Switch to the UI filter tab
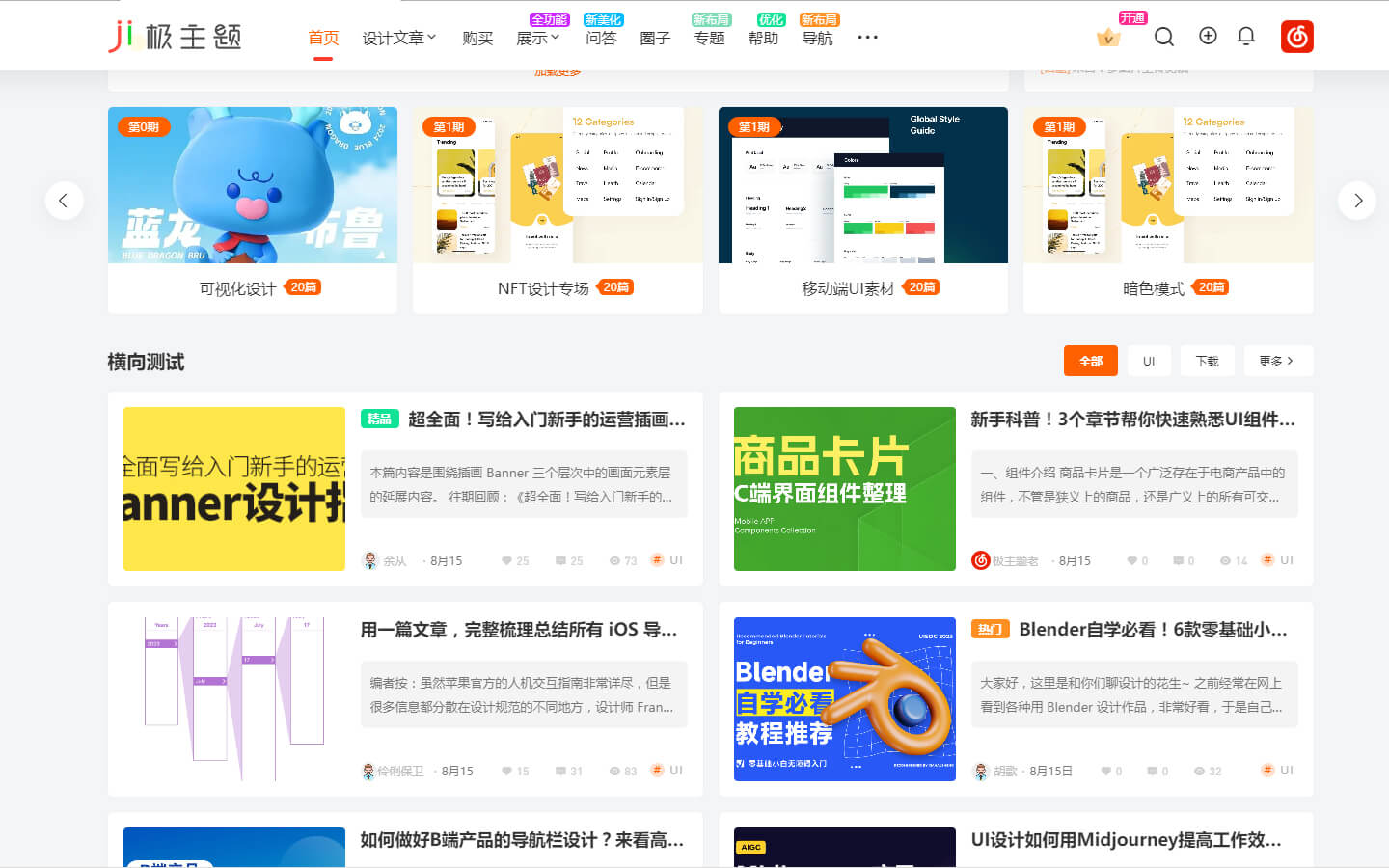Viewport: 1389px width, 868px height. coord(1149,361)
